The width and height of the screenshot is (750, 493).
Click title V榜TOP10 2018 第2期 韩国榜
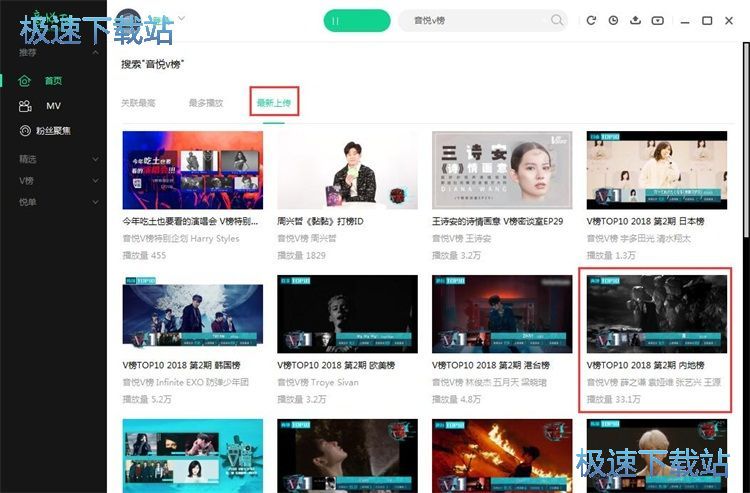tap(181, 365)
